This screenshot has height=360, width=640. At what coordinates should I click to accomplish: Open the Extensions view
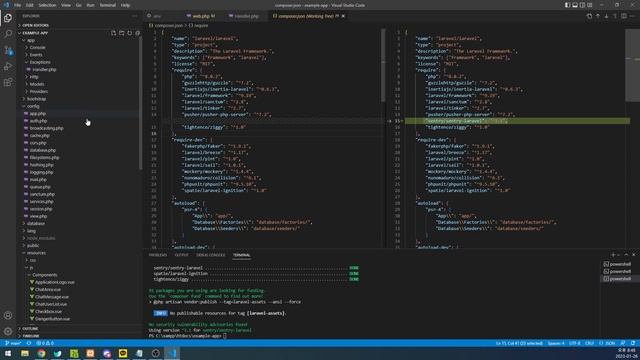8,82
